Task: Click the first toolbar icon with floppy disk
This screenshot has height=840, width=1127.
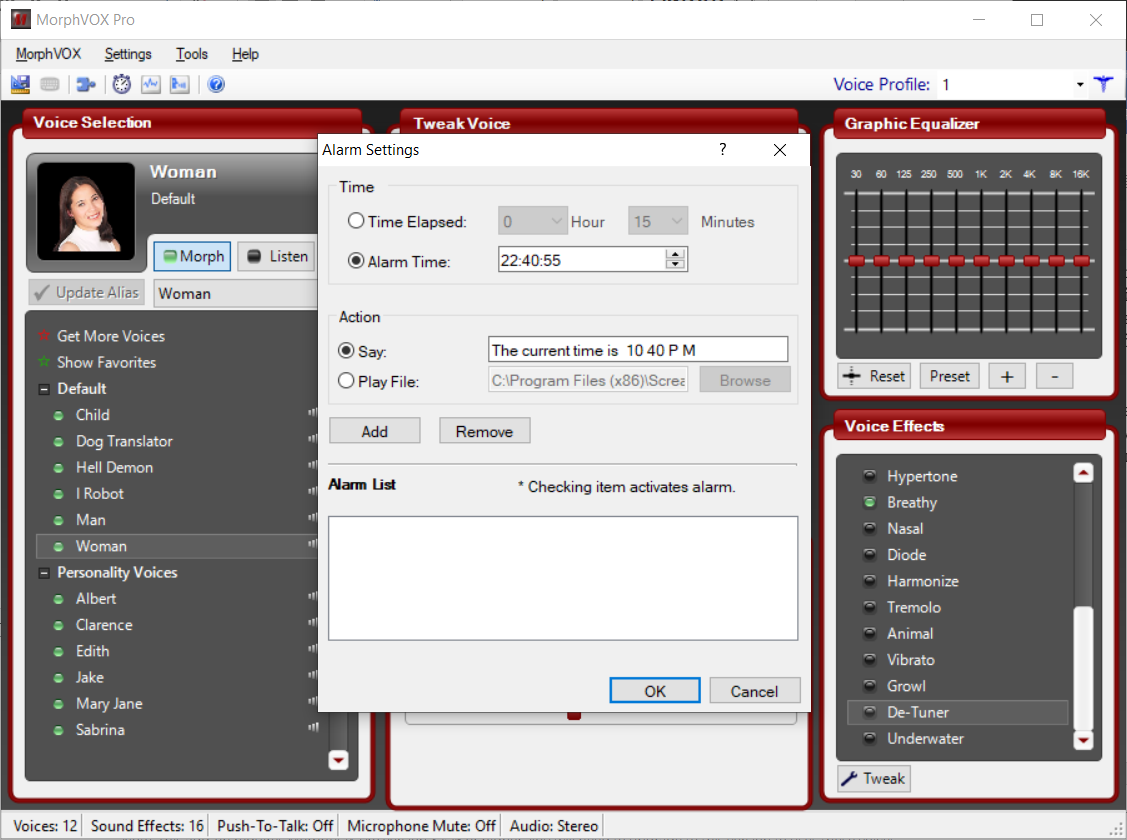Action: 20,85
